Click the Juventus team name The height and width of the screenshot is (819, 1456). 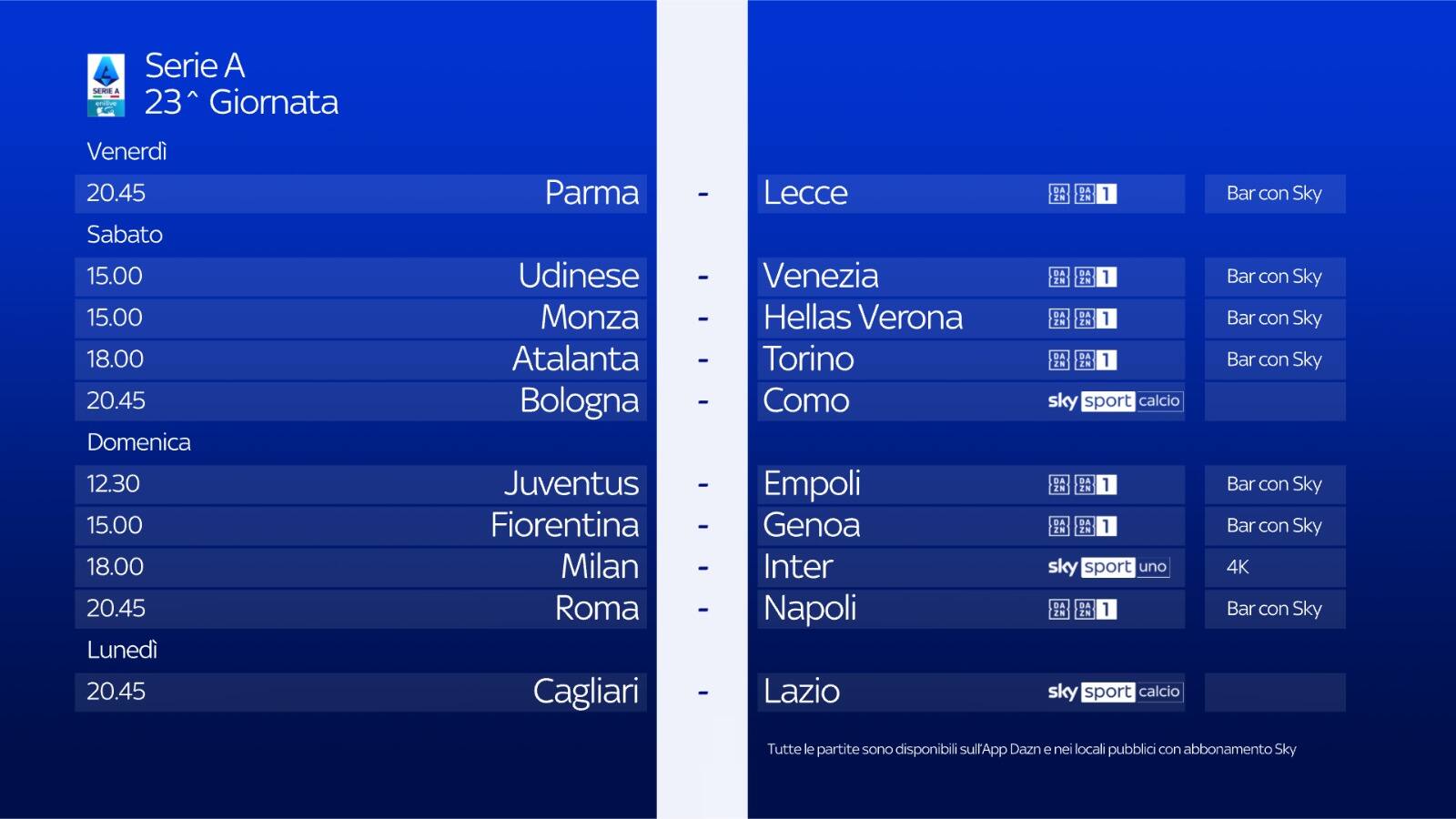click(x=571, y=483)
